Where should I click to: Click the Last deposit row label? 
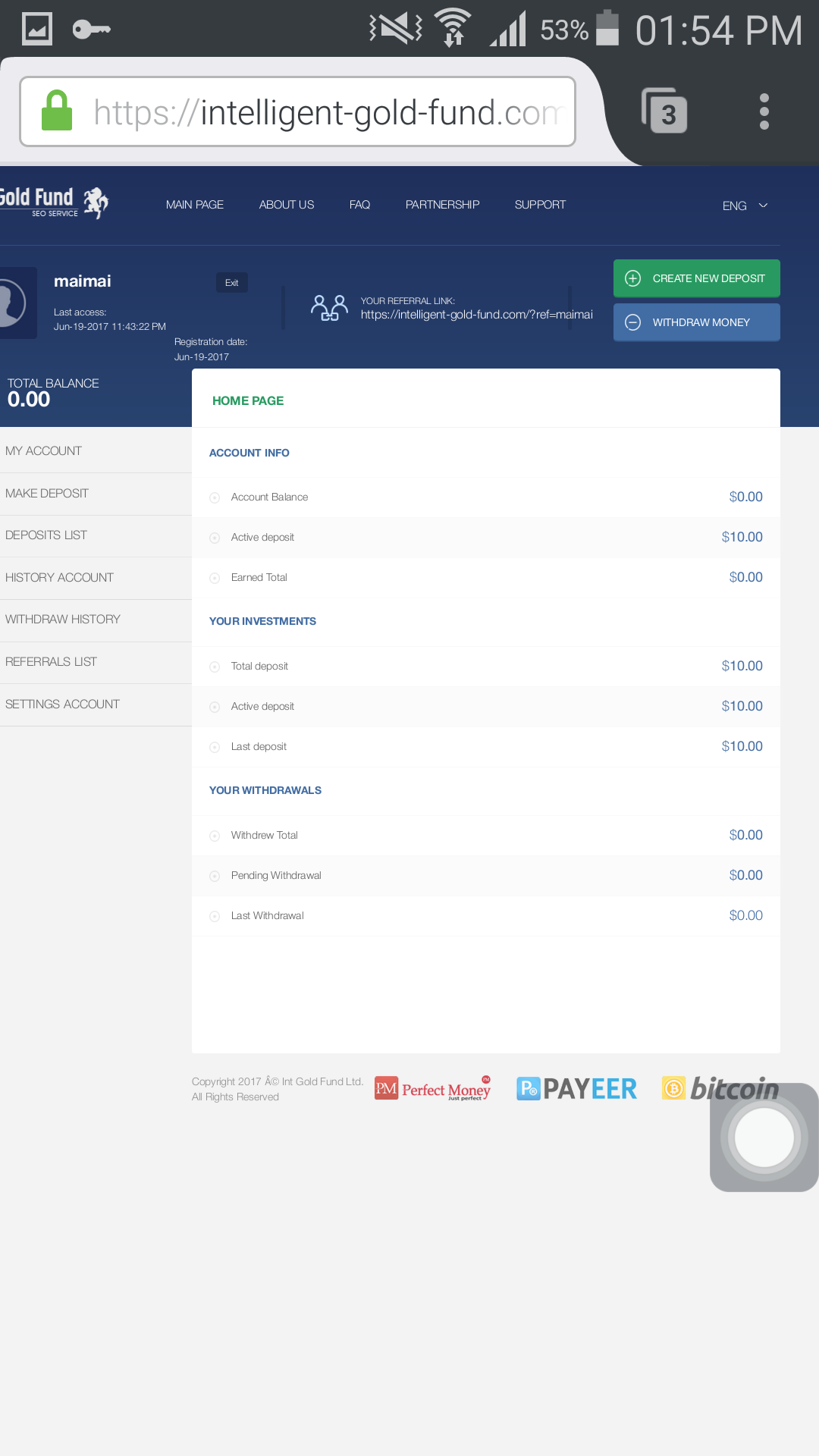pos(259,746)
